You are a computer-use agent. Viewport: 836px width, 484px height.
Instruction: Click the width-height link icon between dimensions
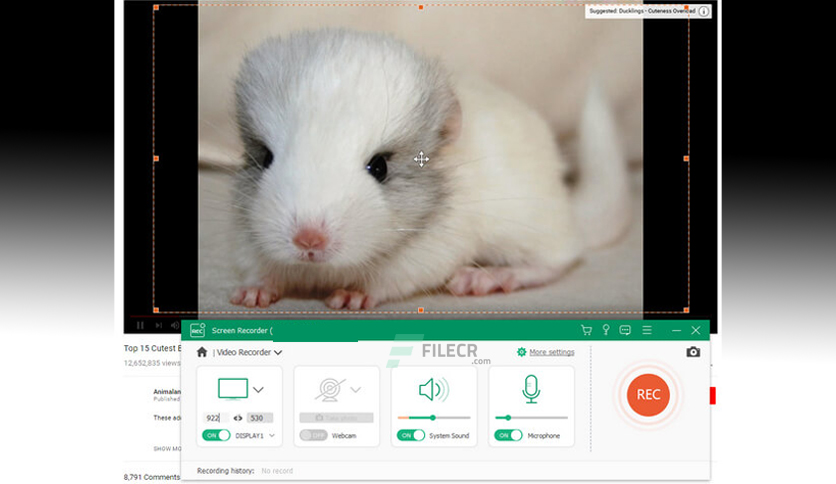click(238, 418)
